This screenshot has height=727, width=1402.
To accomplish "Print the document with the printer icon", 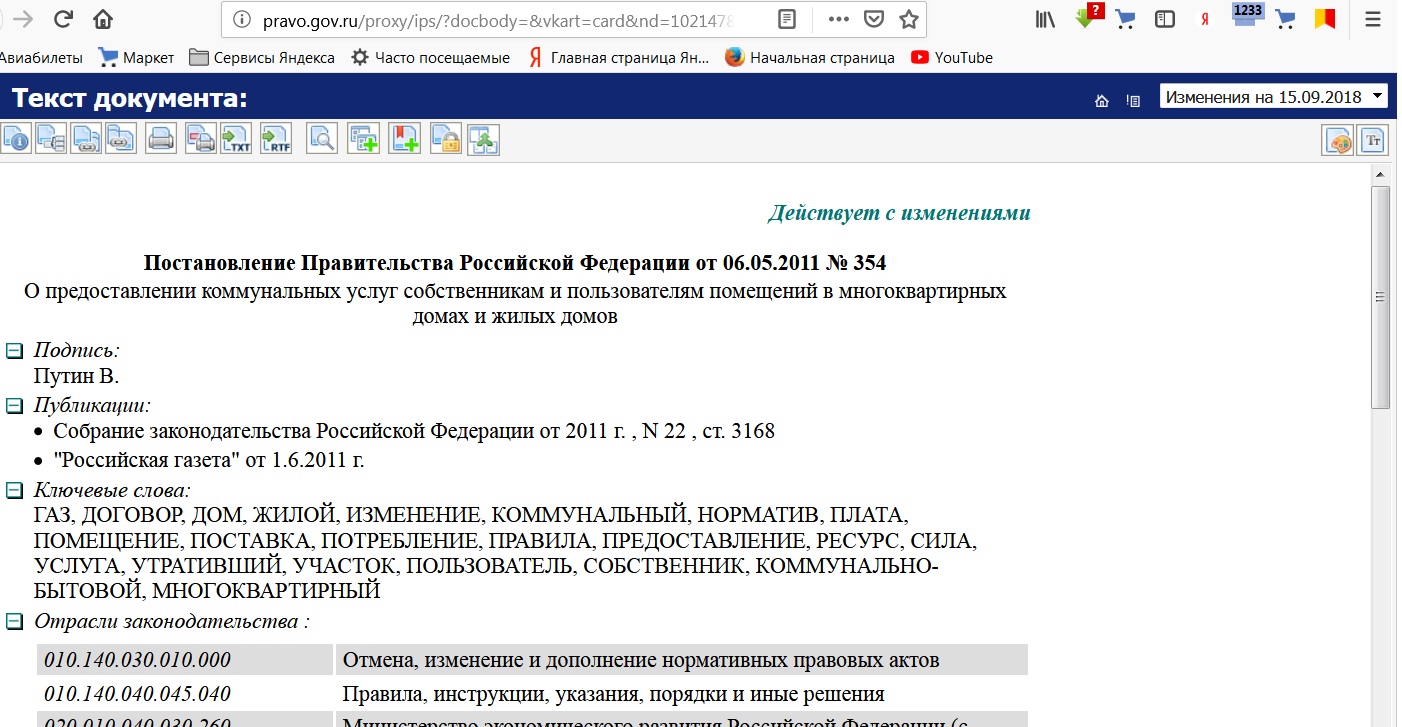I will point(160,139).
